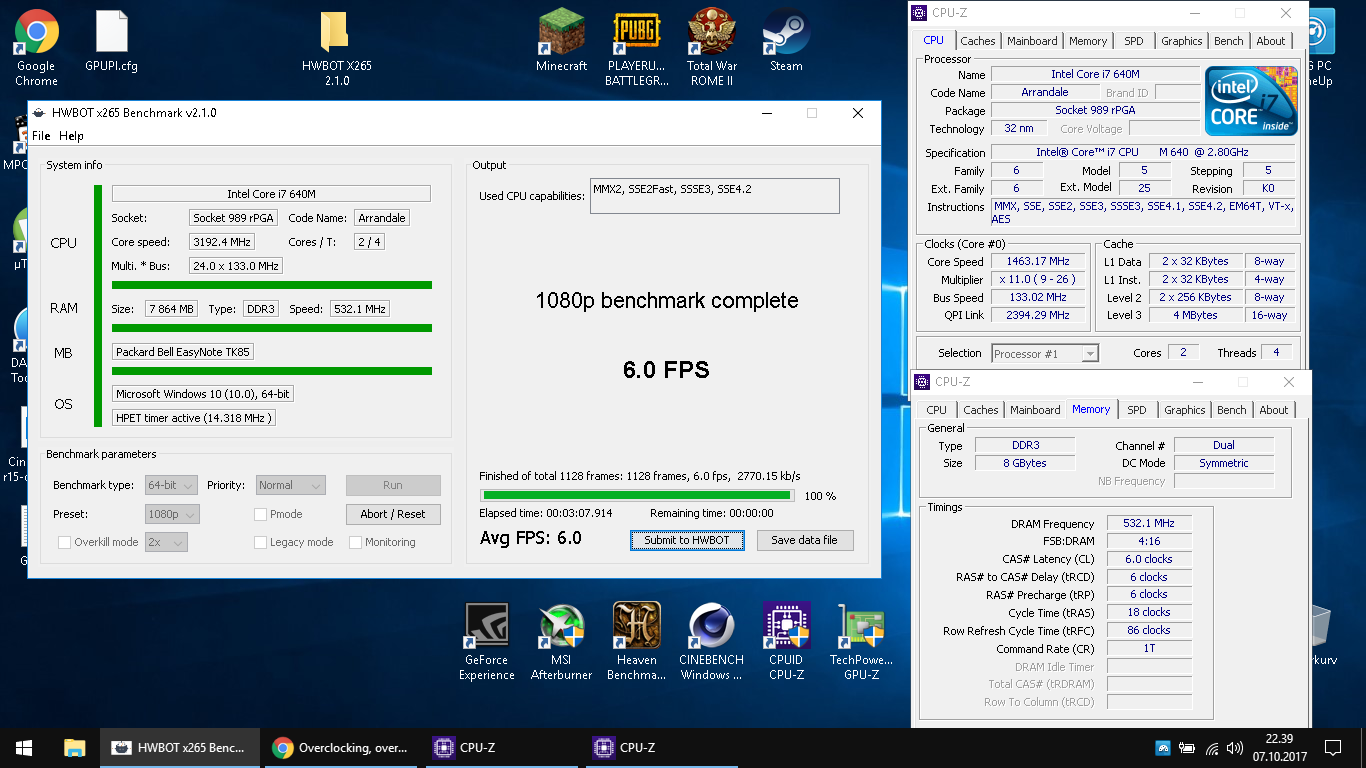Open the Overkill mode 2x dropdown
The height and width of the screenshot is (768, 1366).
(166, 542)
